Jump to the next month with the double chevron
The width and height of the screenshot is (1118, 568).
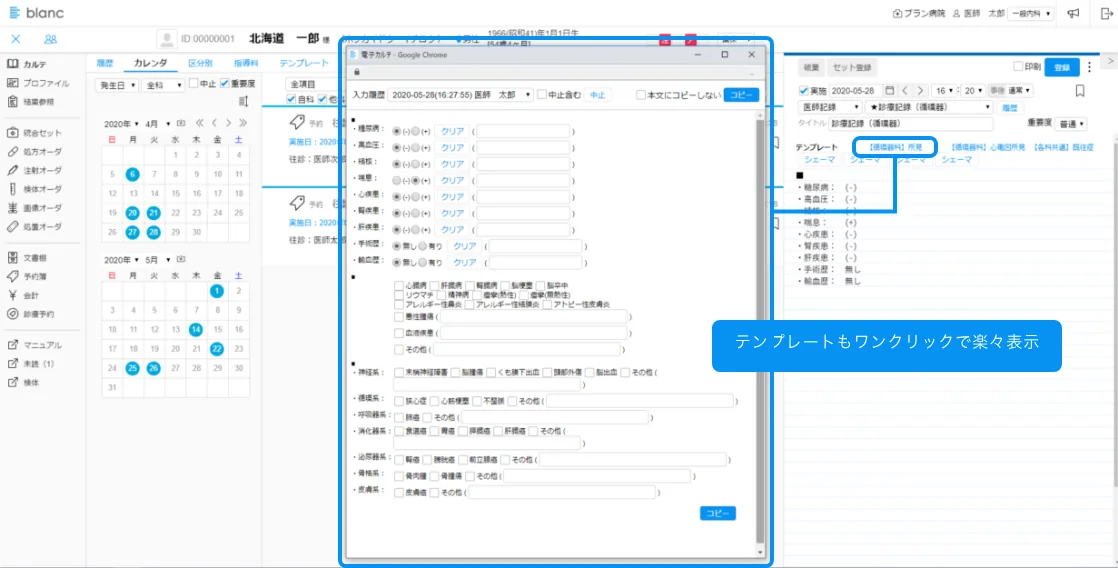243,123
